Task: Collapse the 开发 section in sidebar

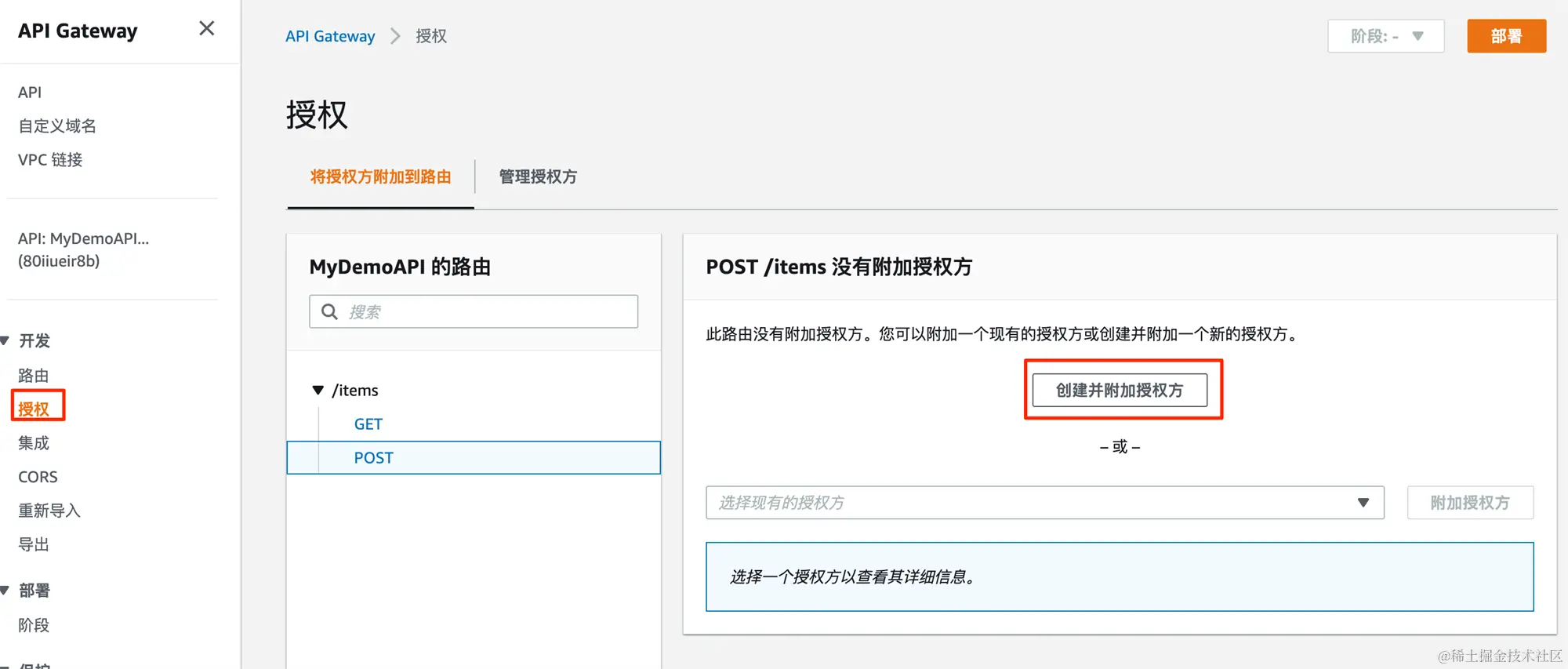Action: tap(5, 340)
